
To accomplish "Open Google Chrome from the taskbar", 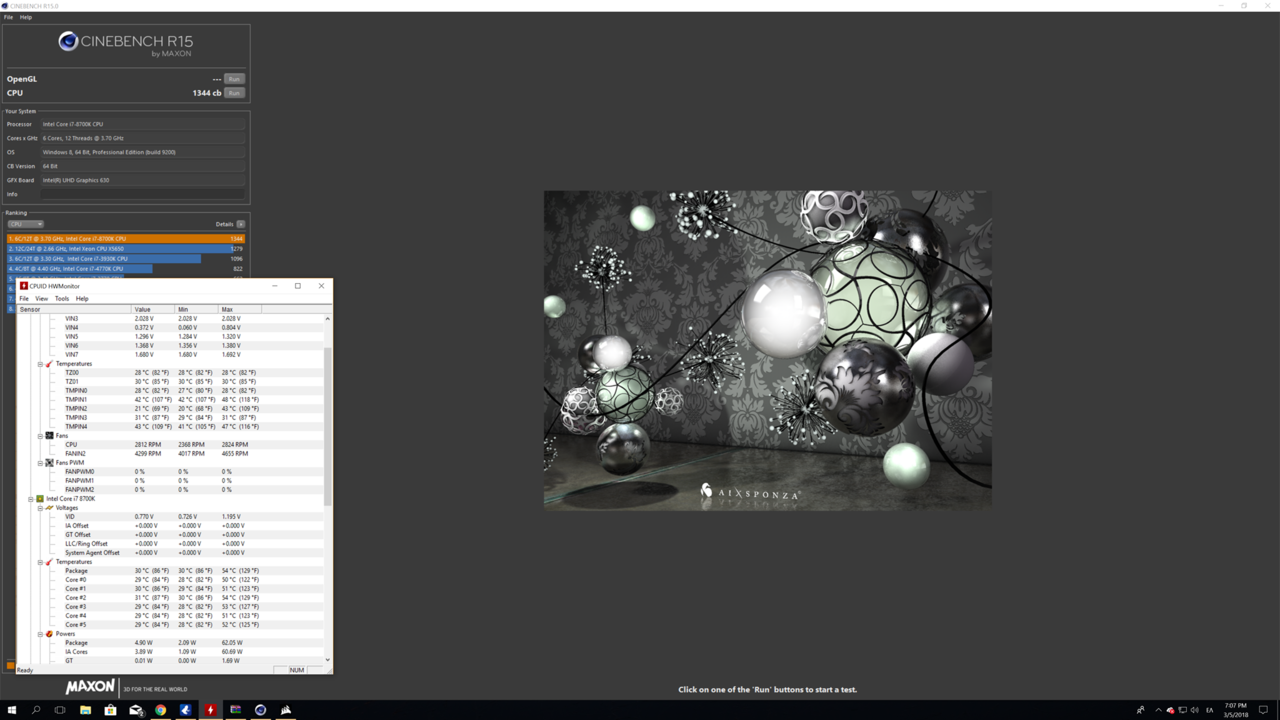I will coord(160,710).
